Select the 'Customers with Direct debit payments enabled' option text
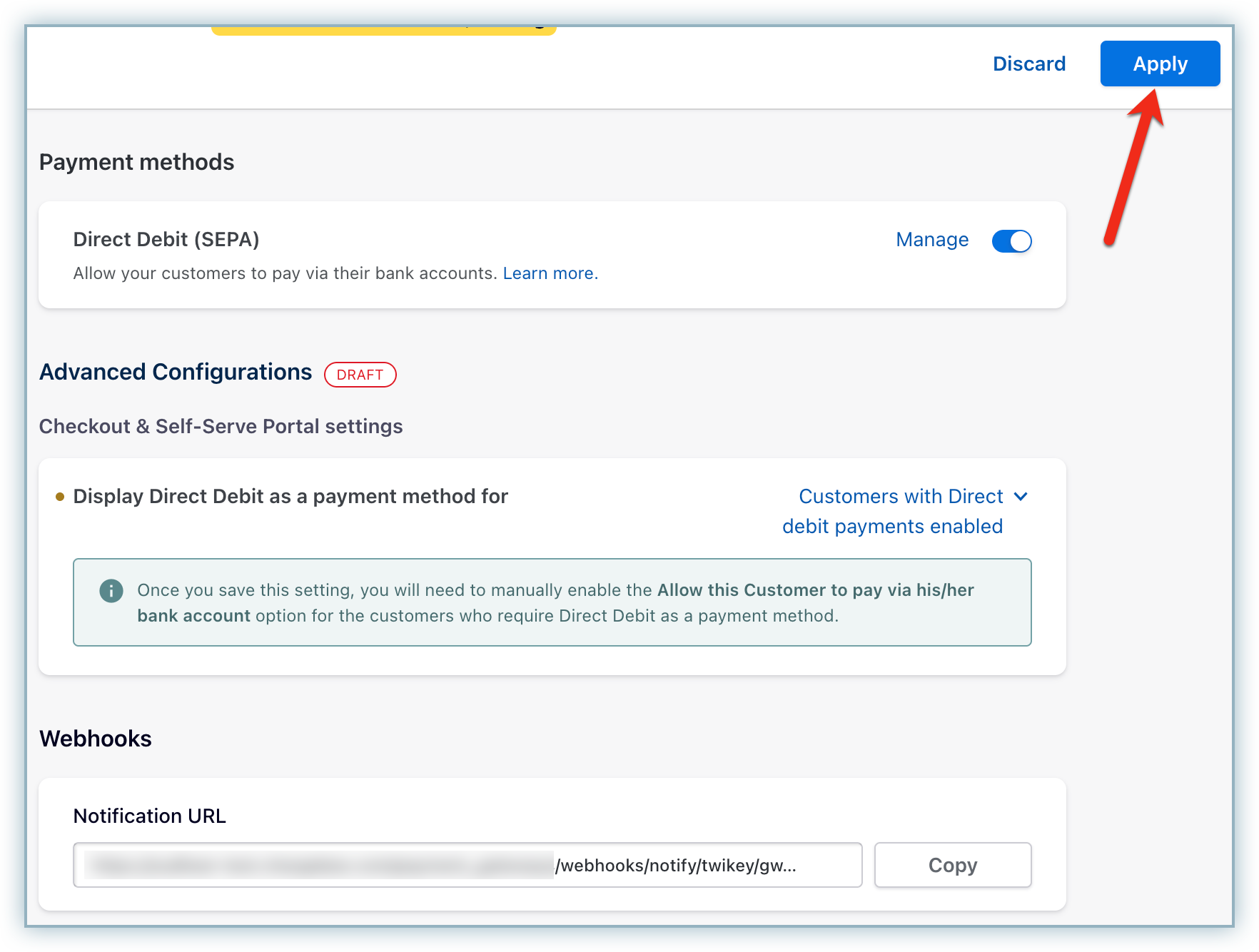This screenshot has height=952, width=1259. [899, 511]
